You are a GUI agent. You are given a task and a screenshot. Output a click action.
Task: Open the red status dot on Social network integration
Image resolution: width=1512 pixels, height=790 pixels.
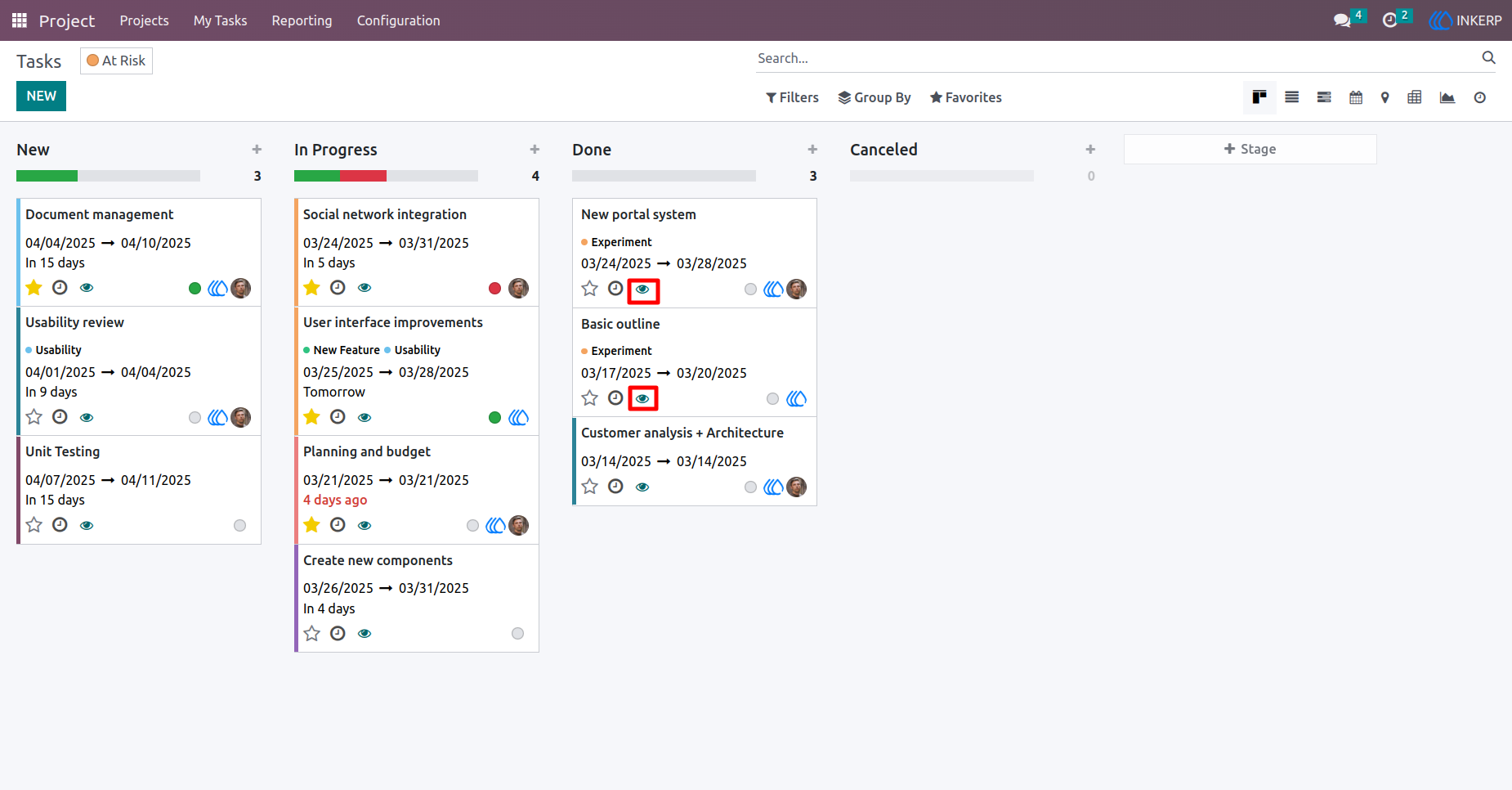494,288
